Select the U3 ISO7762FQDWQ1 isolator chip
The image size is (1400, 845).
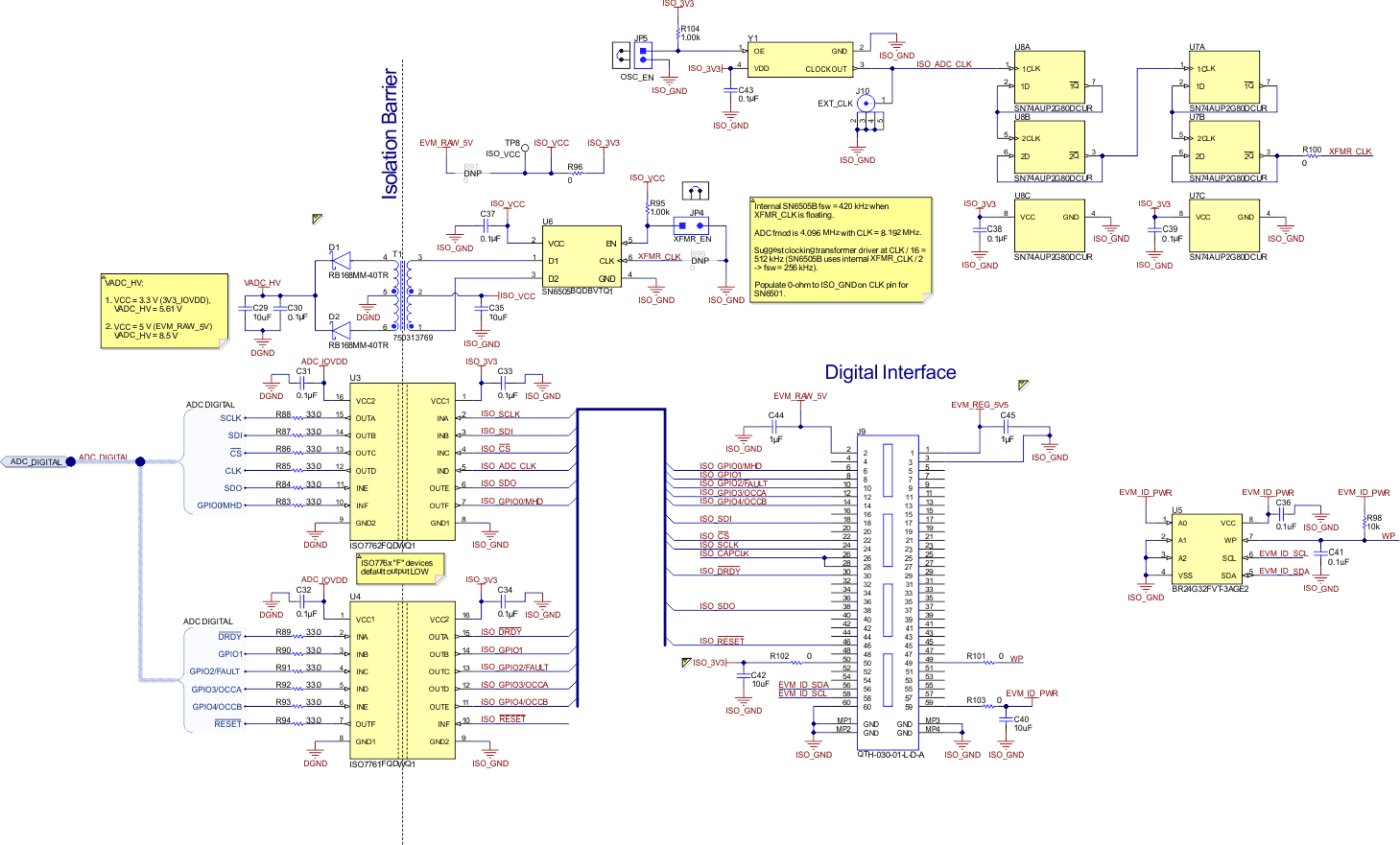[403, 462]
